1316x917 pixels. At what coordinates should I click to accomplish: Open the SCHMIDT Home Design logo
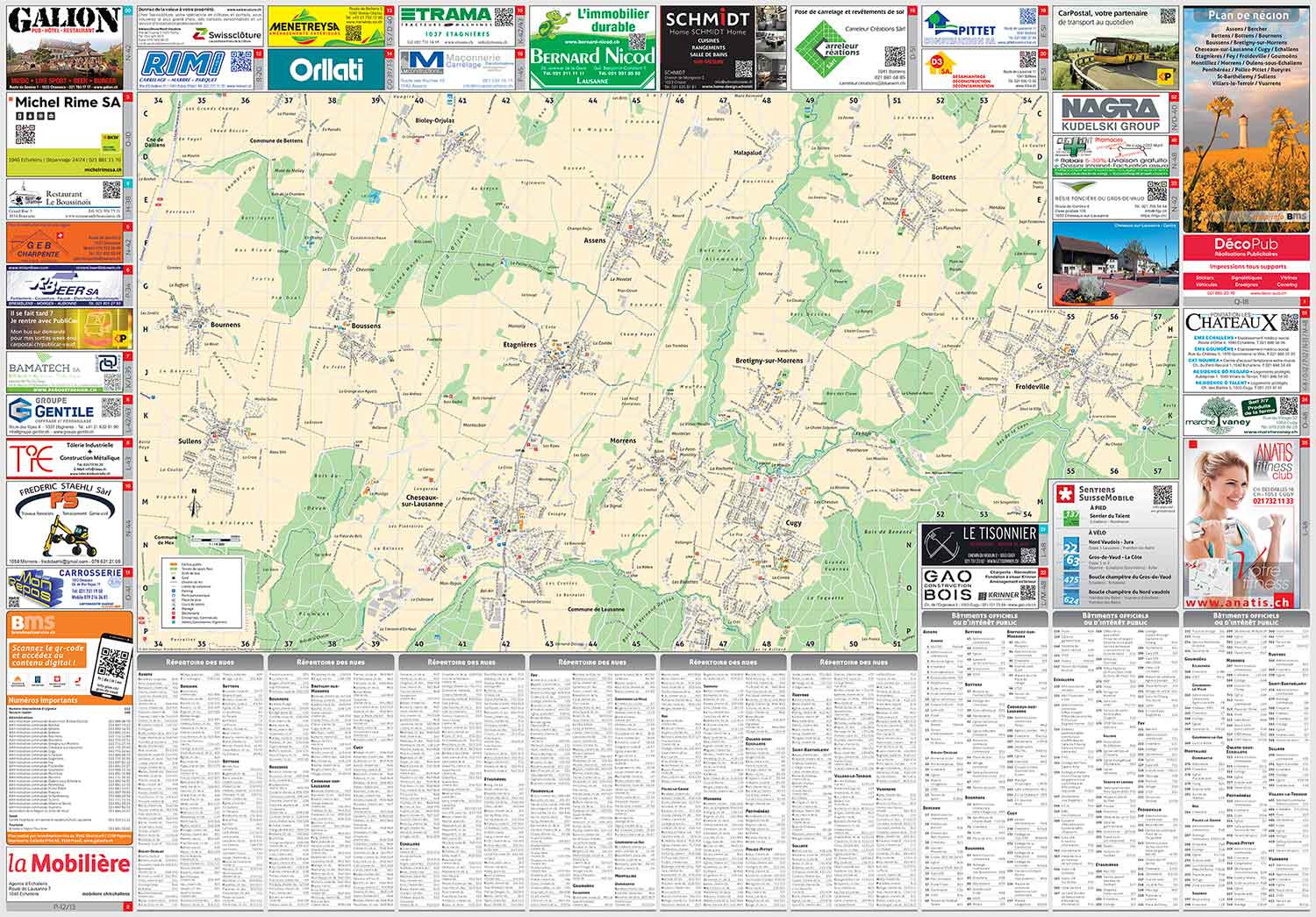[x=707, y=22]
